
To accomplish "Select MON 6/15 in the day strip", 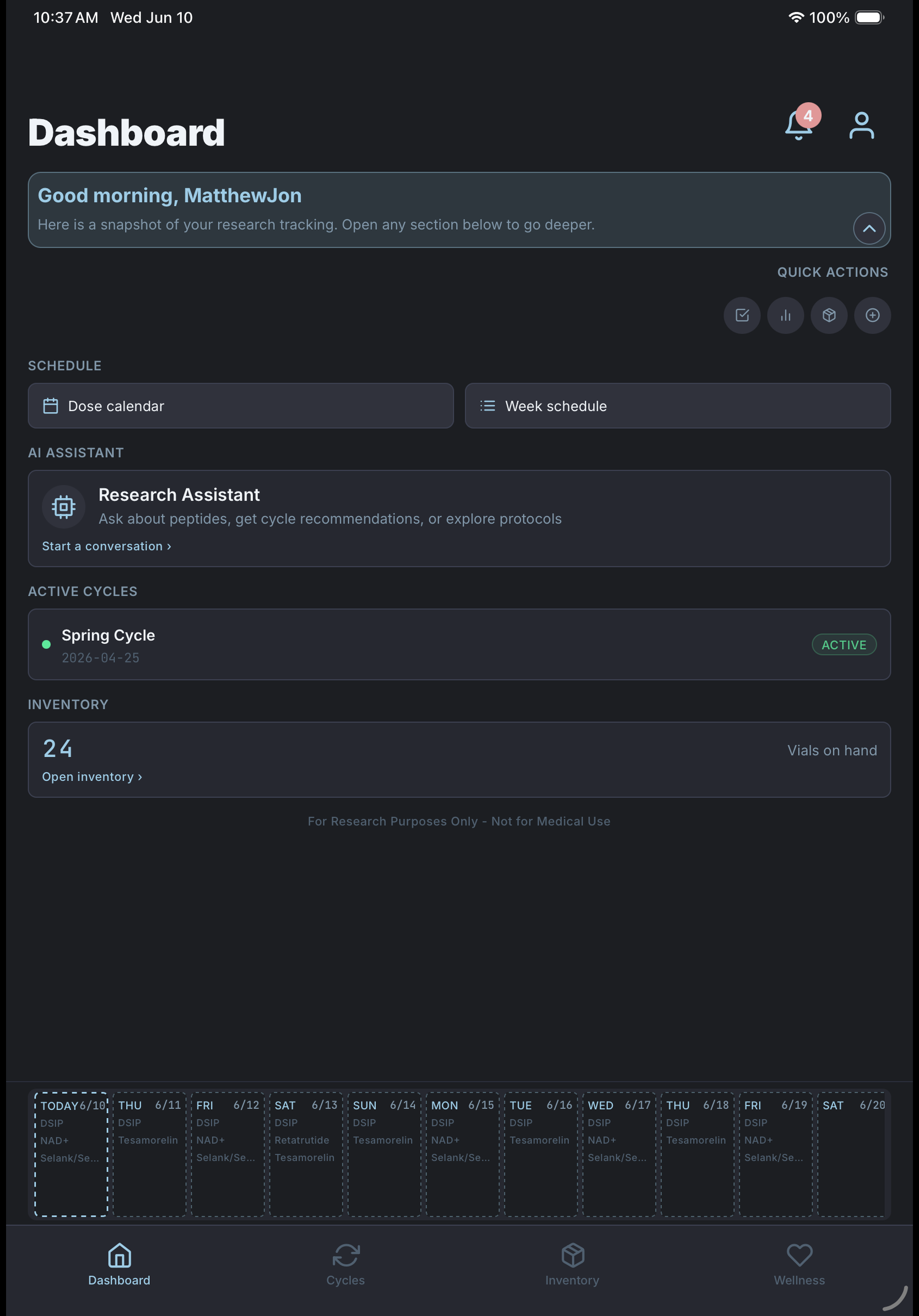I will coord(462,1155).
